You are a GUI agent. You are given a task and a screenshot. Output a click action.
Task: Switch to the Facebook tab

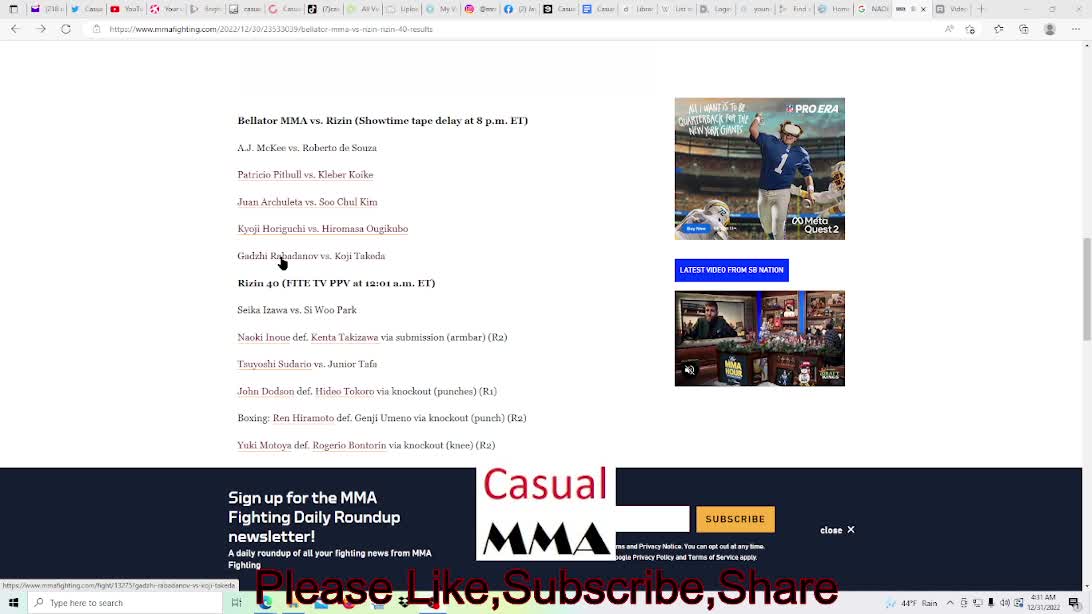tap(519, 9)
